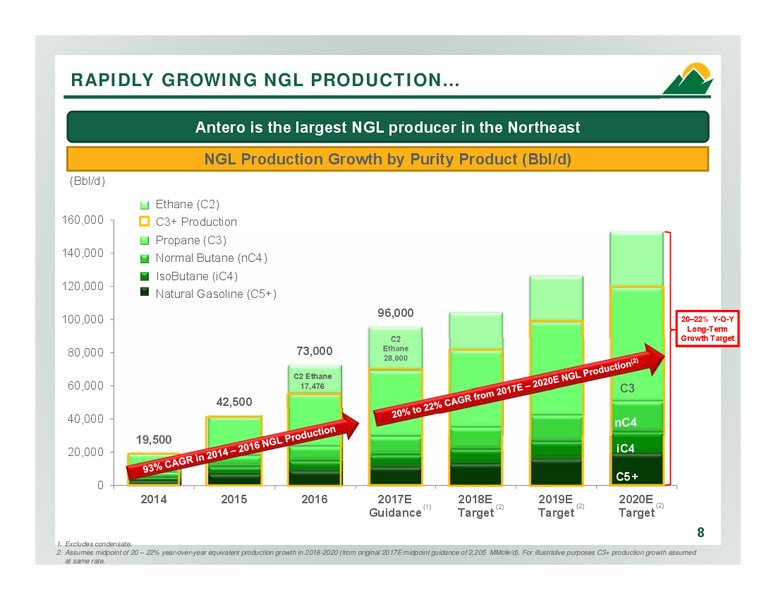Viewport: 776px width, 600px height.
Task: Click the '2016' x-axis label
Action: click(314, 500)
